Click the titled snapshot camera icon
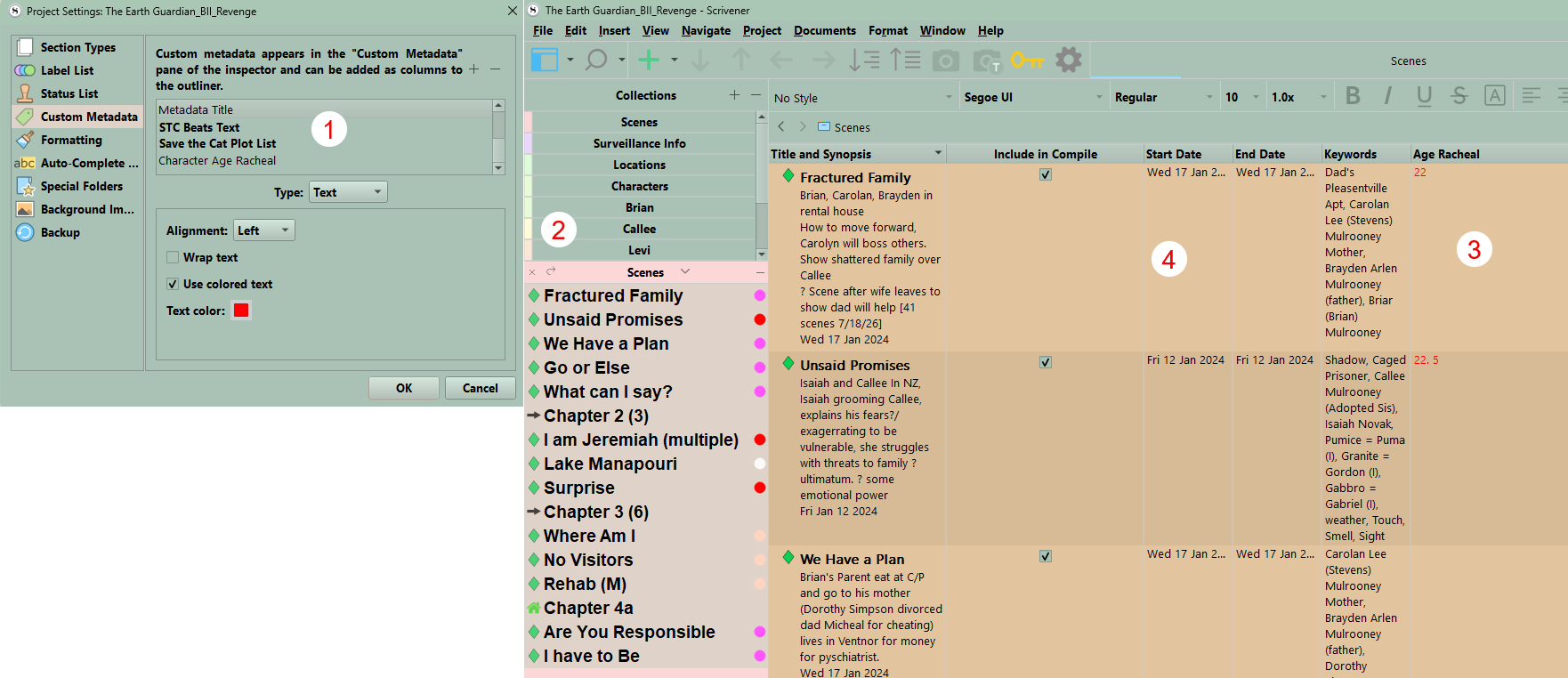Image resolution: width=1568 pixels, height=678 pixels. [x=987, y=61]
